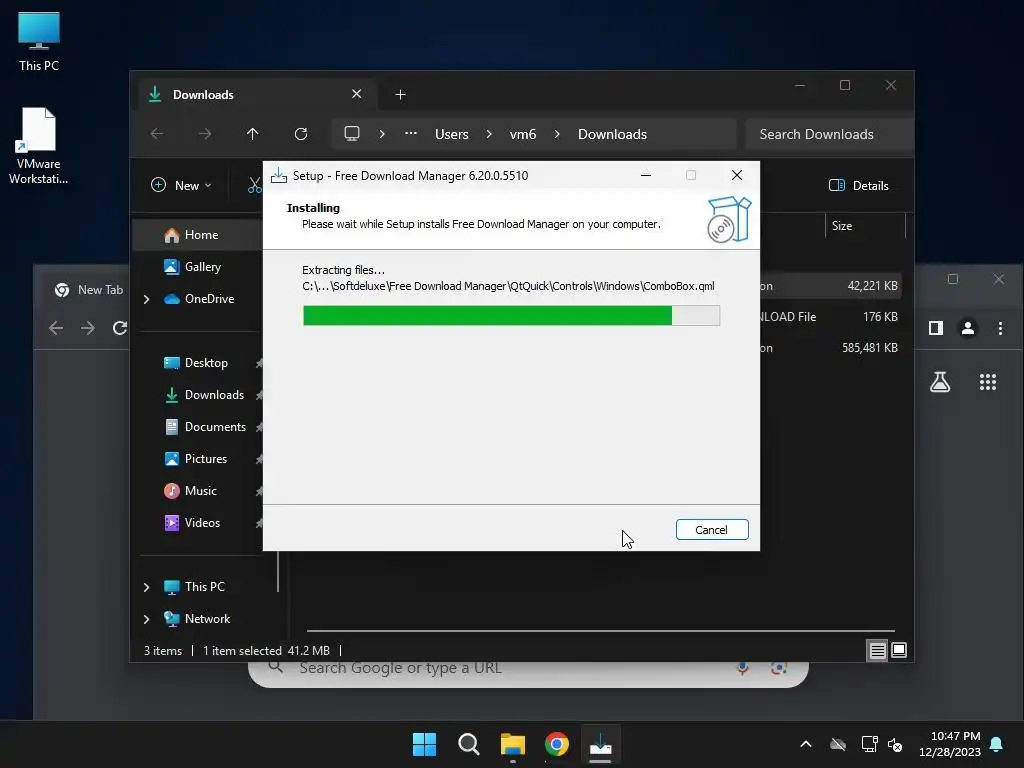Switch to details list view icon

click(877, 650)
